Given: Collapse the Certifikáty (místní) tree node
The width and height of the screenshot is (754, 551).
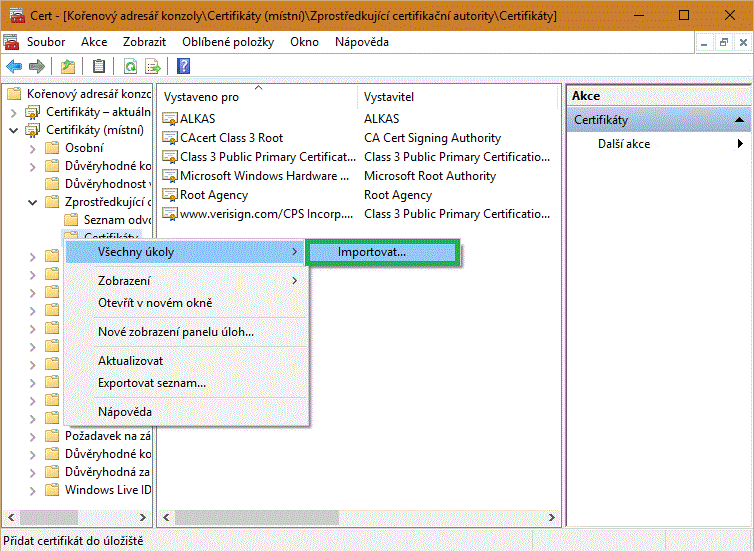Looking at the screenshot, I should click(14, 130).
